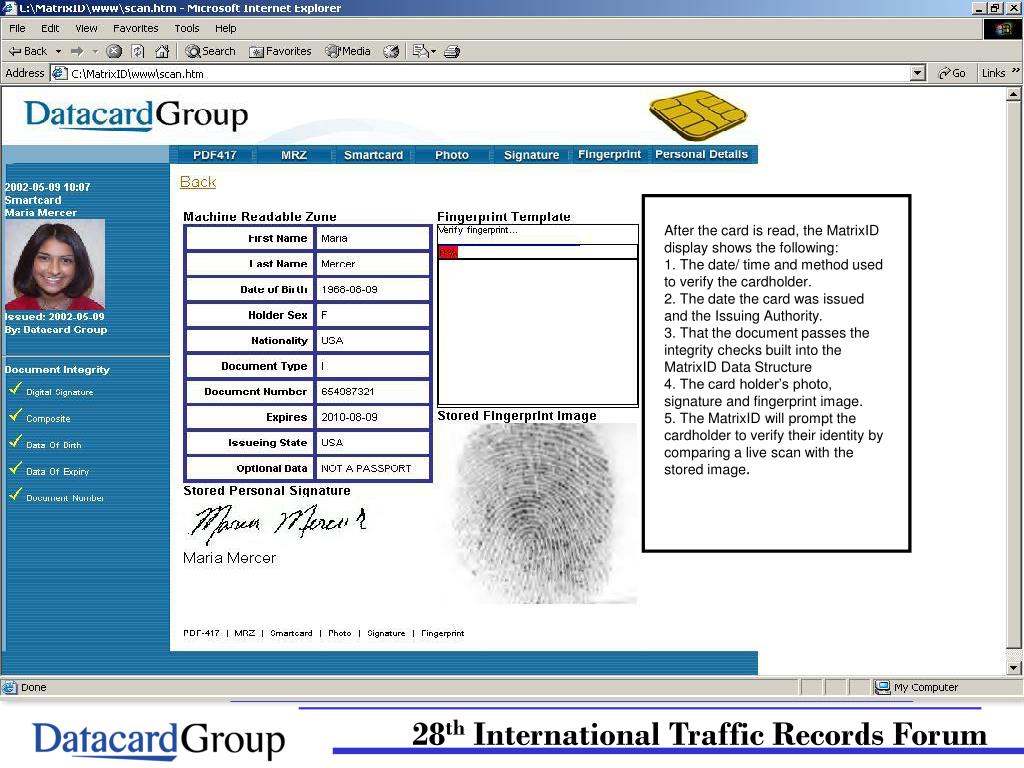Open the Signature tab in the blue navigation bar
1024x768 pixels.
531,155
